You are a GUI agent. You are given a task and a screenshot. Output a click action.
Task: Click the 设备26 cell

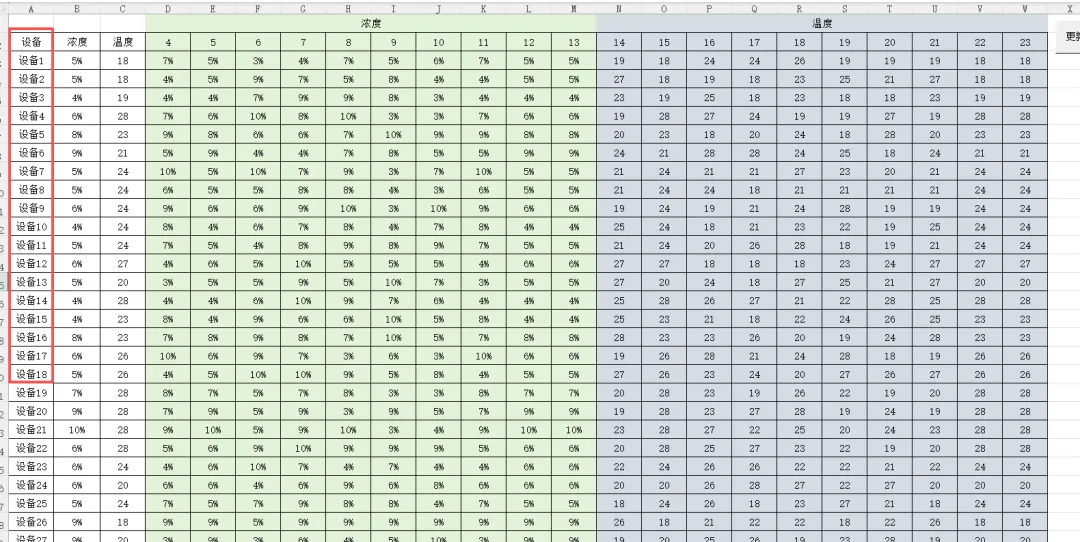click(x=31, y=523)
